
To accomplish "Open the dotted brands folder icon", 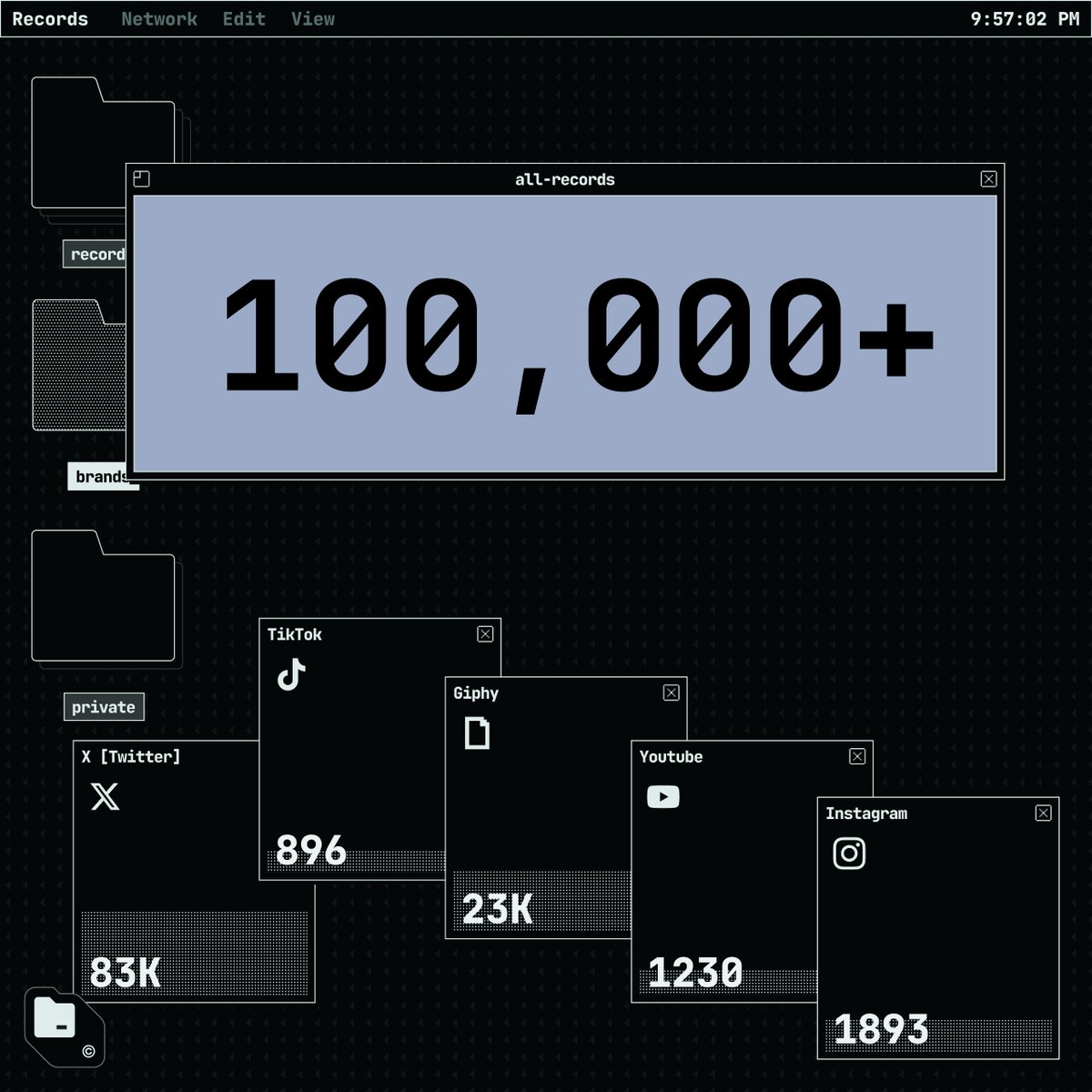I will (79, 366).
